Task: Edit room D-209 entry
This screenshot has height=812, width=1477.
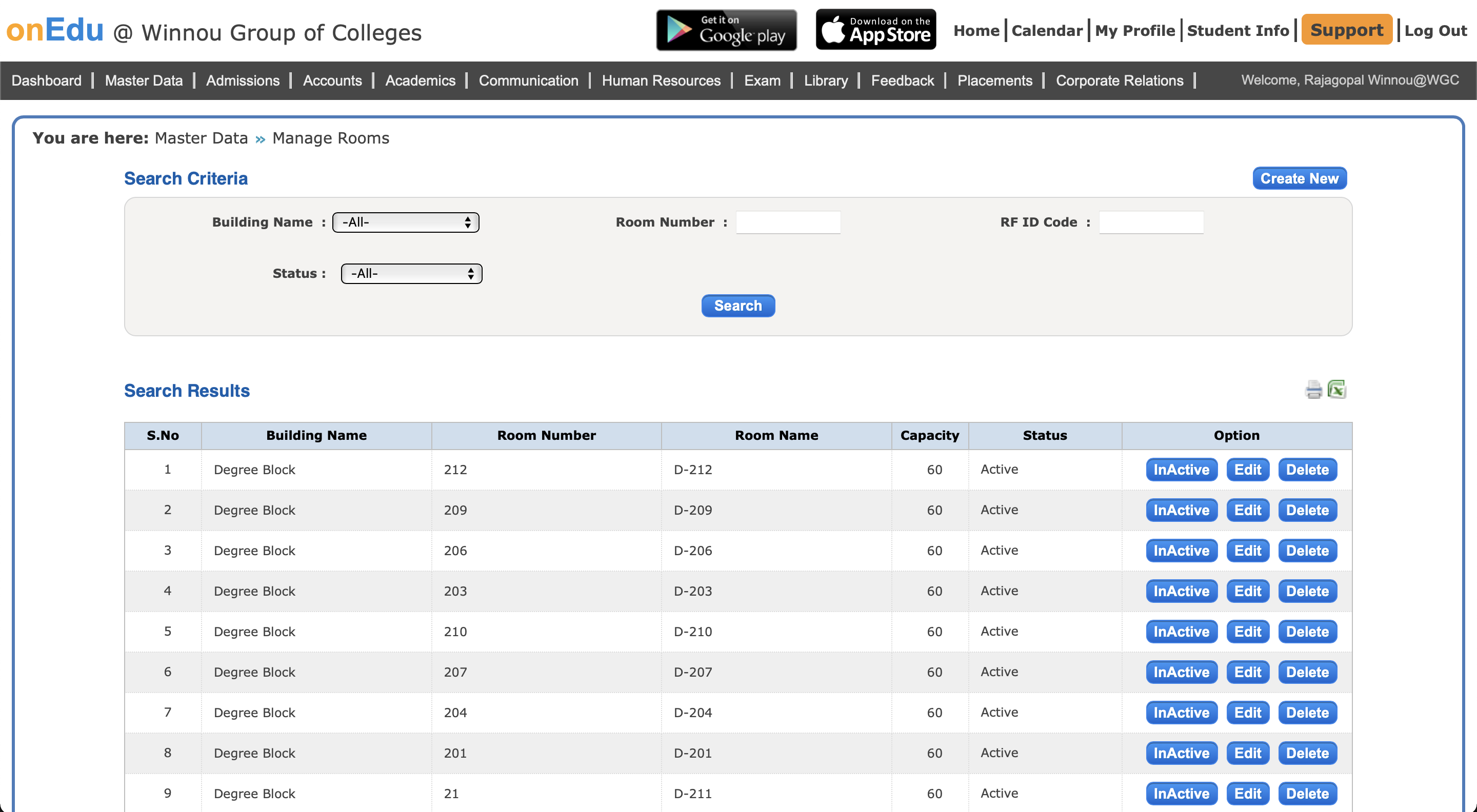Action: coord(1247,510)
